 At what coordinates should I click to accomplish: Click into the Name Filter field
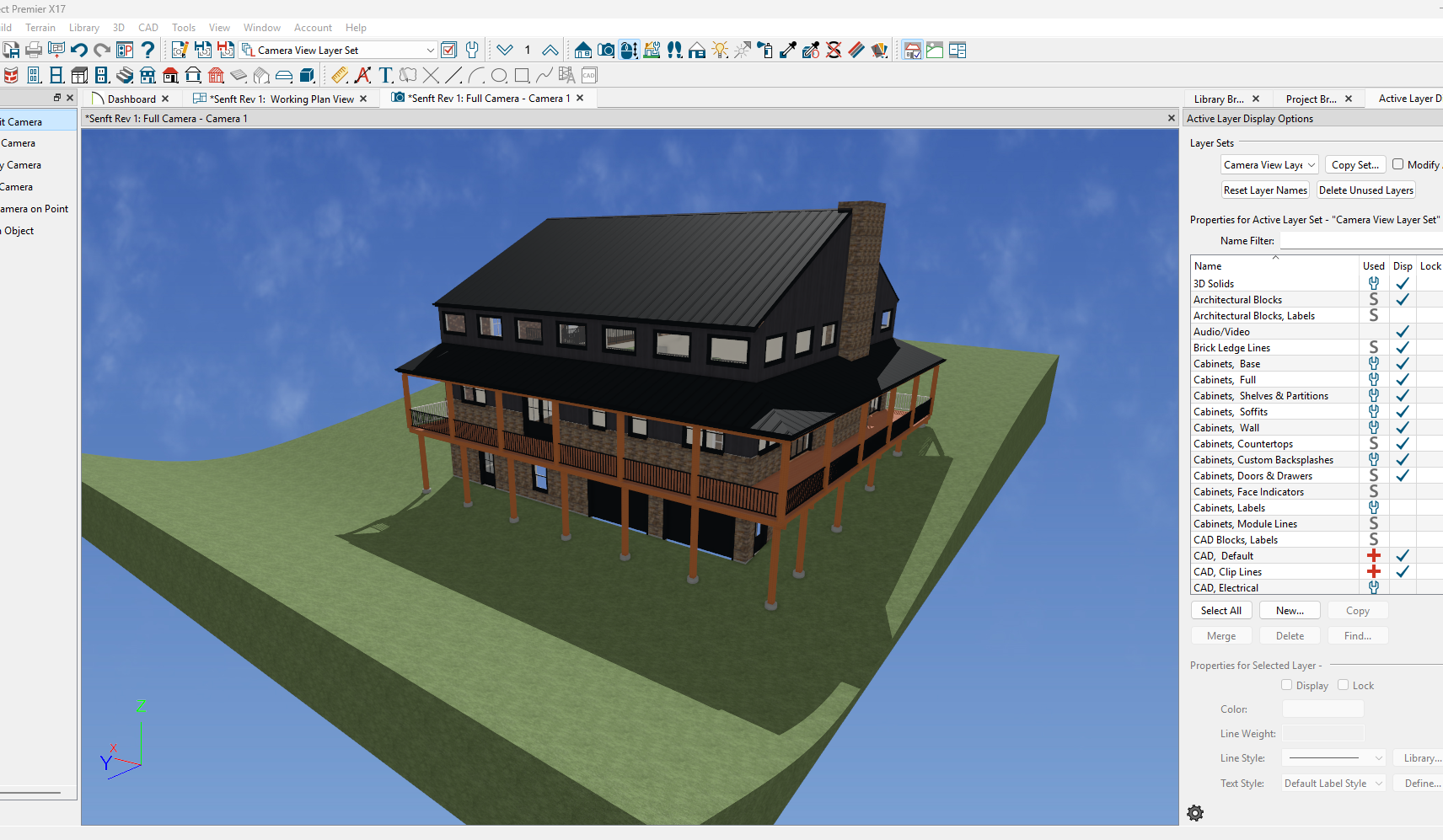[x=1359, y=241]
